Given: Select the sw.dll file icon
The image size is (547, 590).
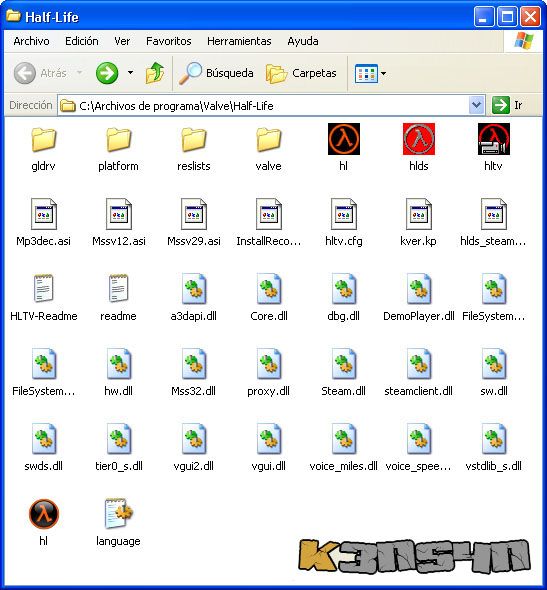Looking at the screenshot, I should [x=494, y=363].
